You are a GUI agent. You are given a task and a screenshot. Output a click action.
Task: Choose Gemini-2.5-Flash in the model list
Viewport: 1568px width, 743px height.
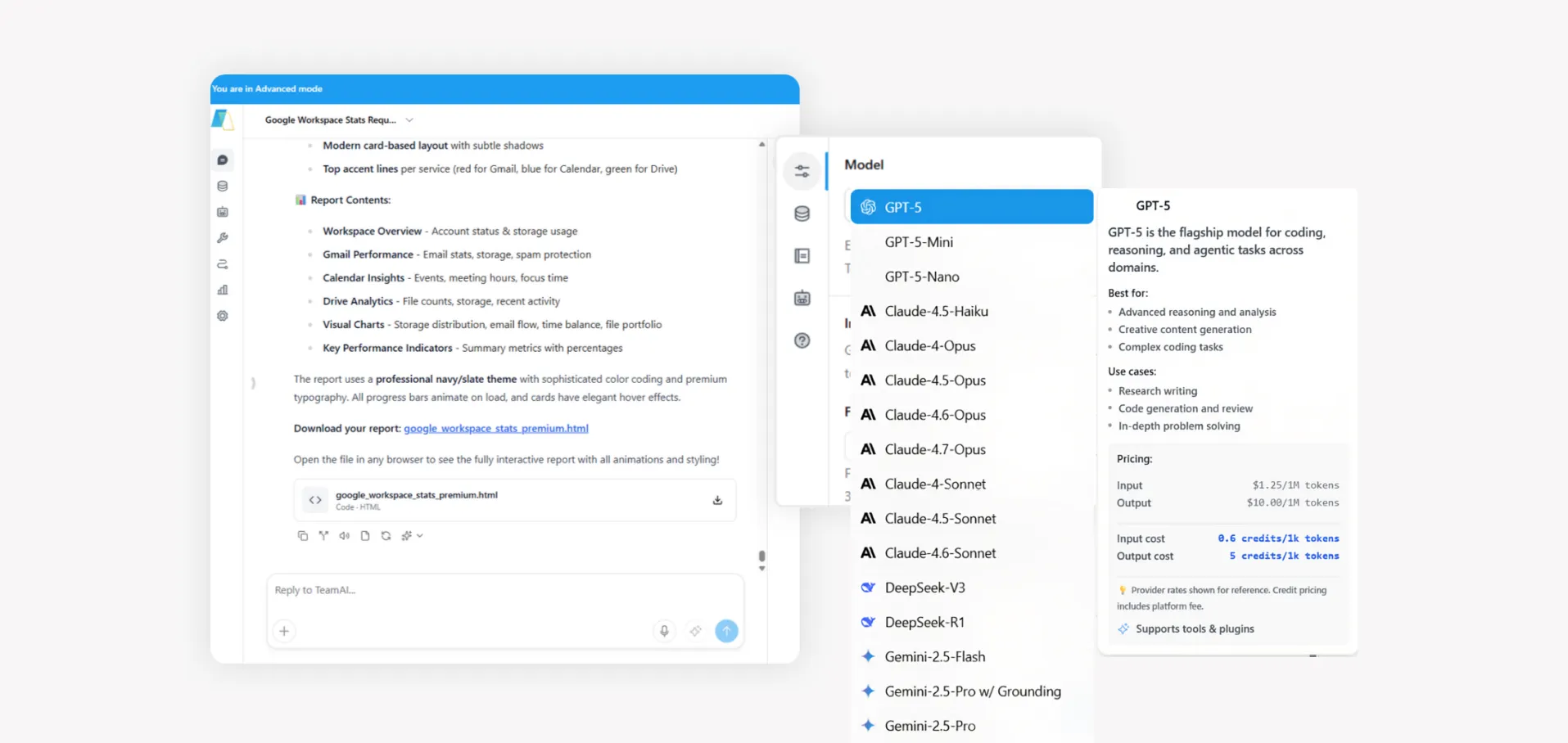(972, 656)
